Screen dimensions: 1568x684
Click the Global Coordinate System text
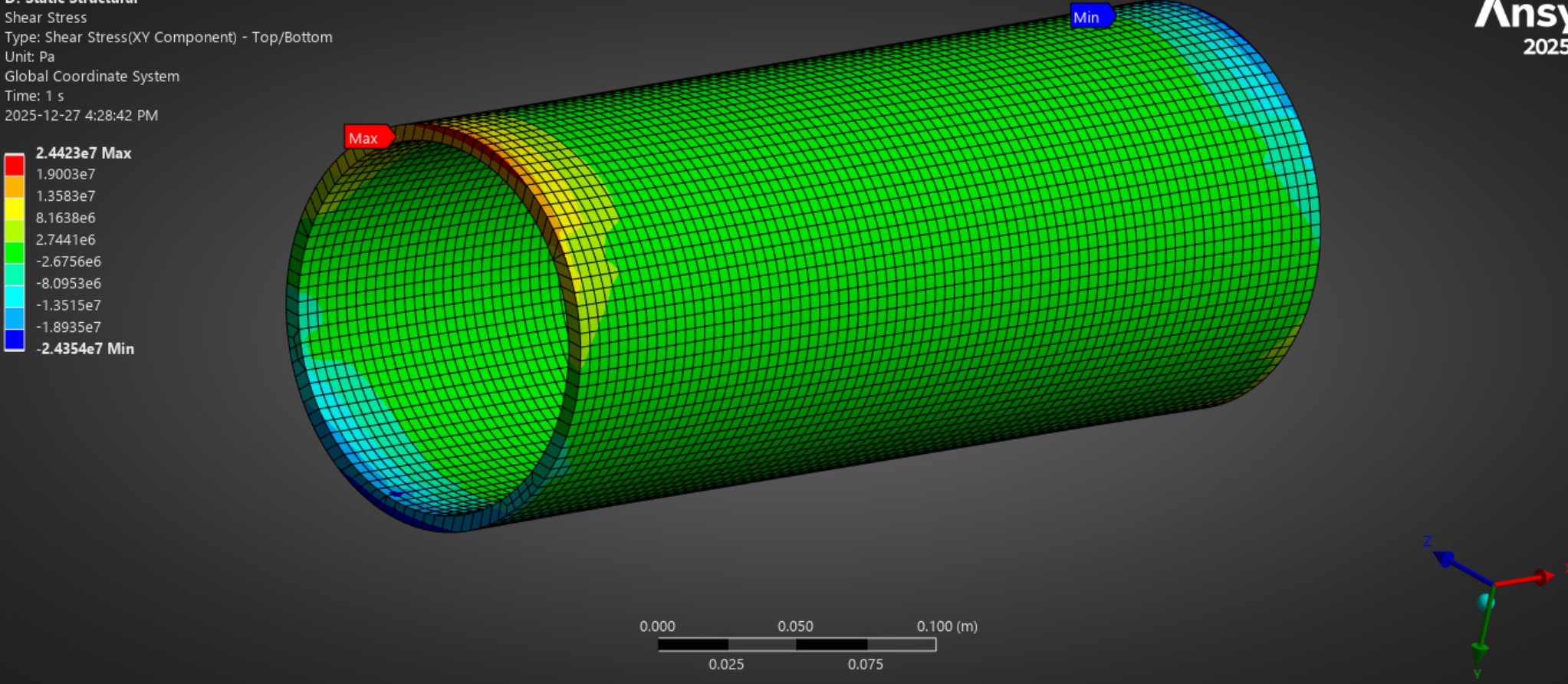pyautogui.click(x=92, y=77)
